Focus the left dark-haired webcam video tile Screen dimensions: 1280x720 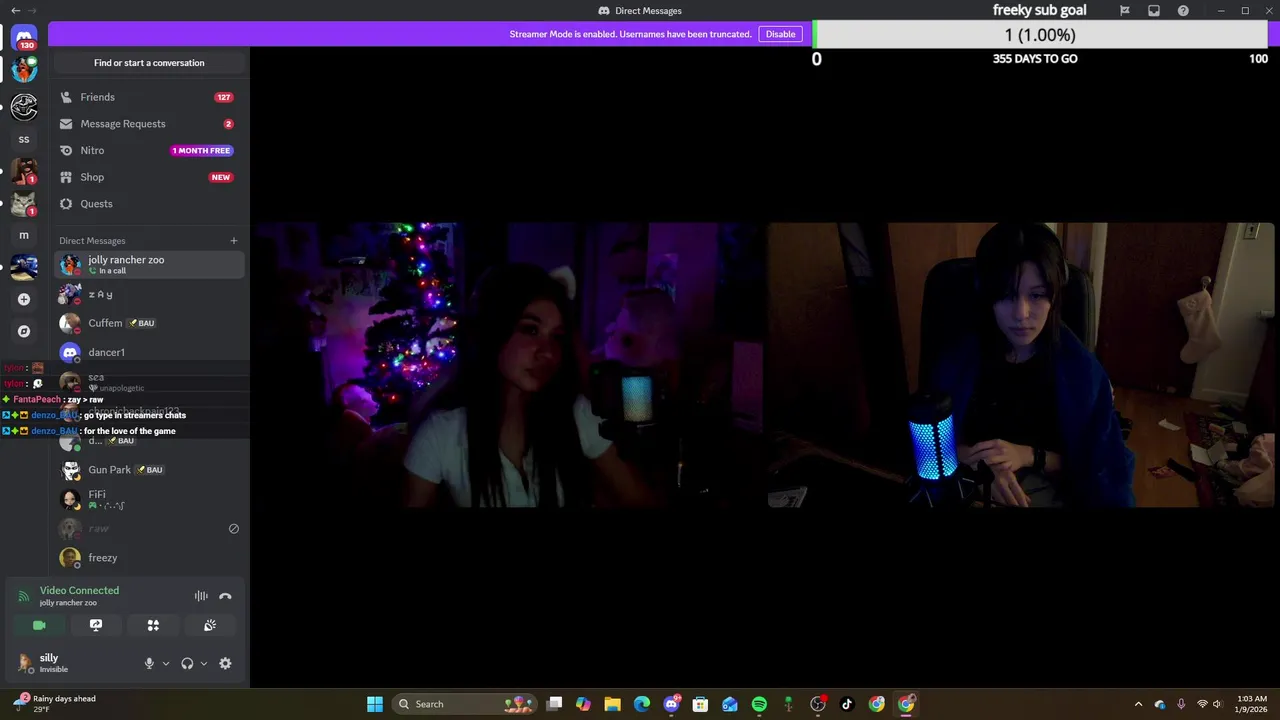[508, 365]
